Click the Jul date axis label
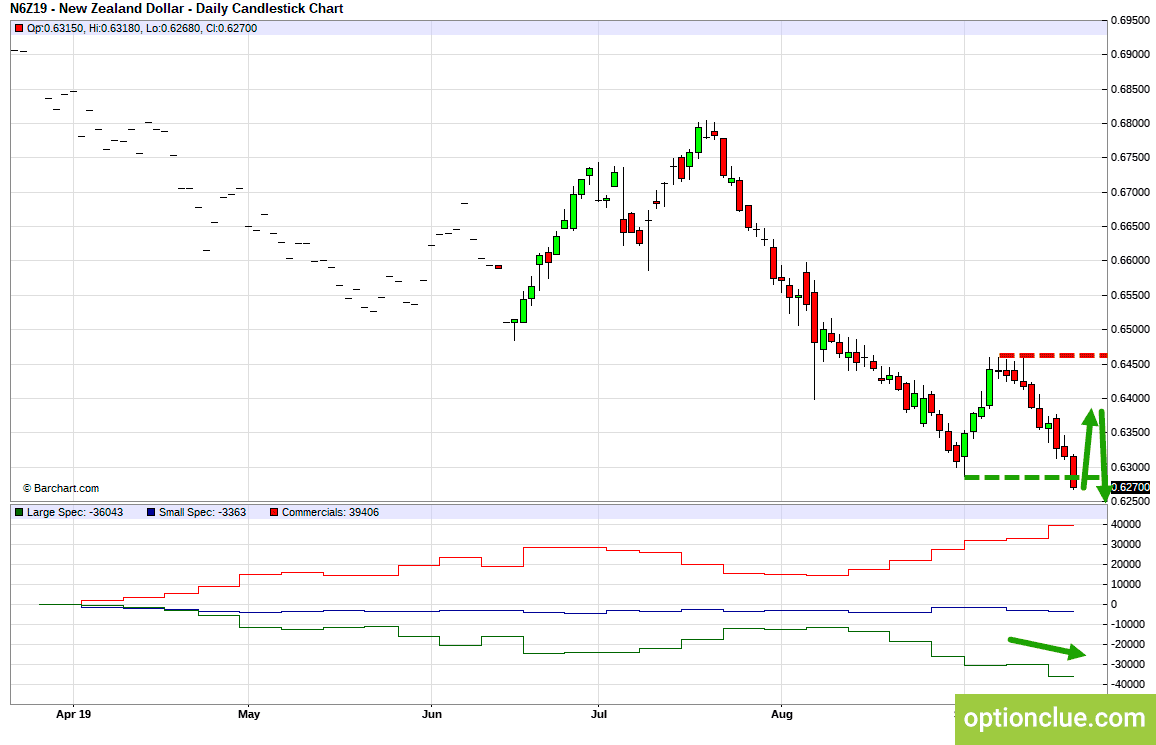Image resolution: width=1156 pixels, height=745 pixels. (599, 714)
